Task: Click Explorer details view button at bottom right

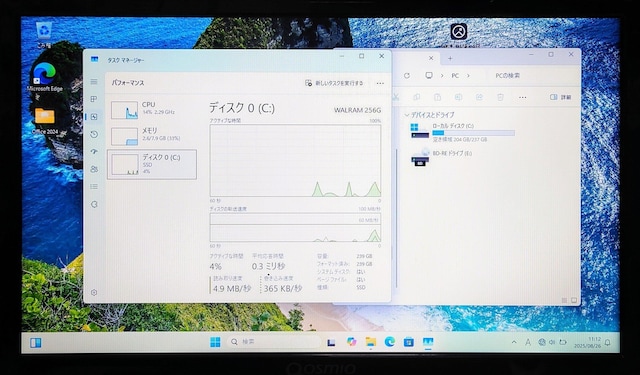Action: pyautogui.click(x=564, y=300)
